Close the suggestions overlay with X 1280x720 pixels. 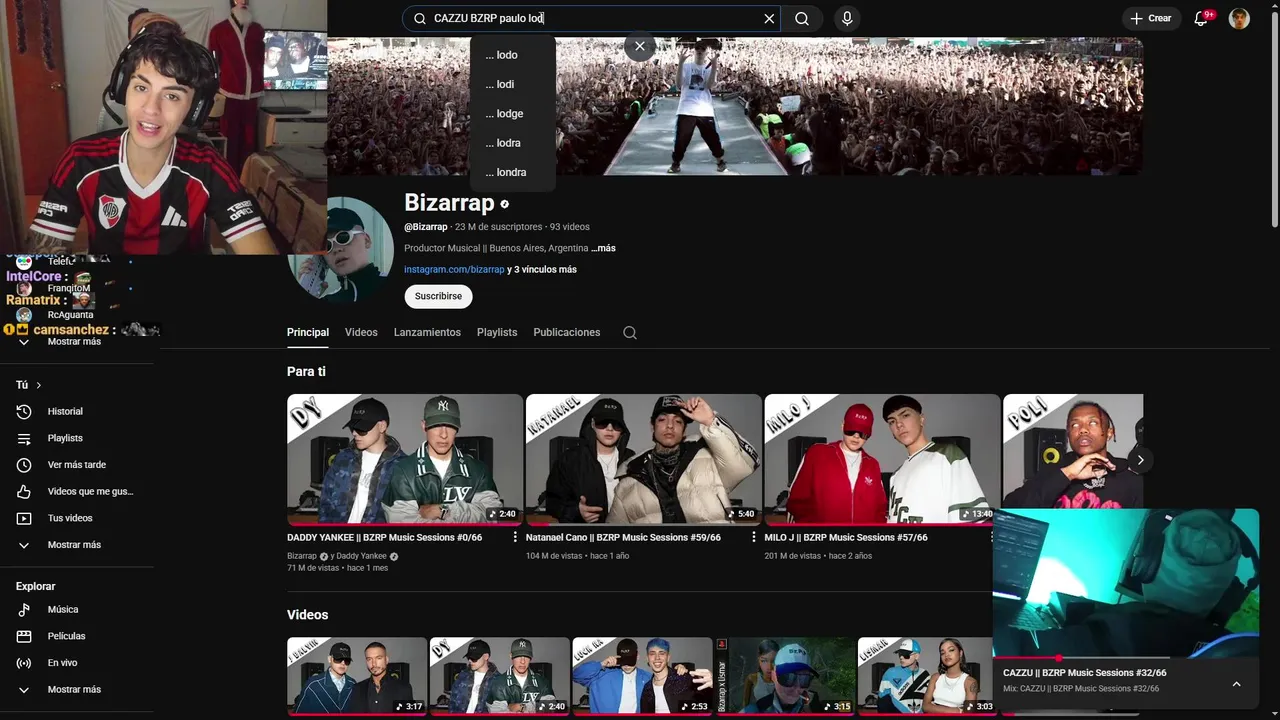point(640,46)
